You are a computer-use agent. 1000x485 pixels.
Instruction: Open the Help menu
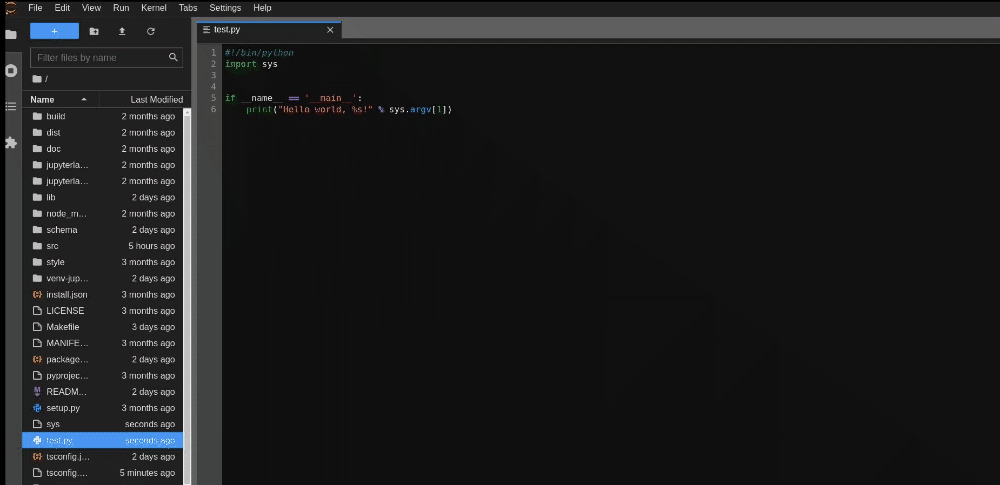tap(262, 8)
